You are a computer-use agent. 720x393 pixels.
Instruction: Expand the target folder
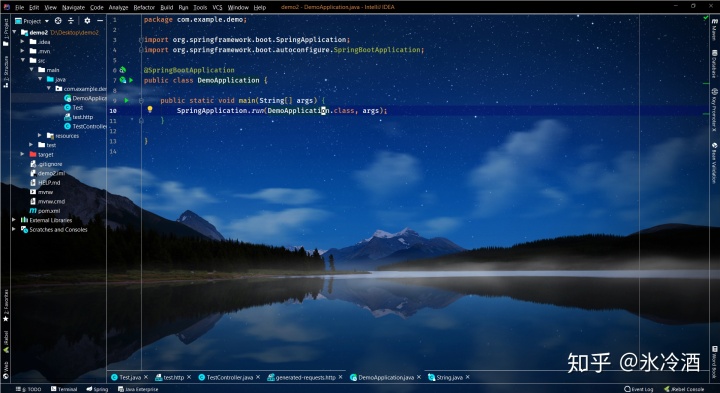pos(22,154)
